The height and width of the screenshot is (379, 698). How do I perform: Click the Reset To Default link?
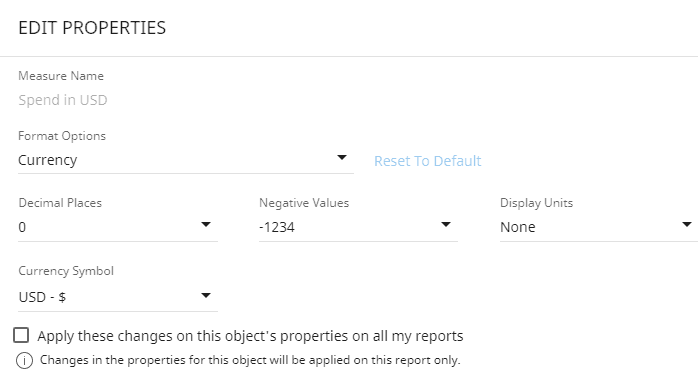pyautogui.click(x=427, y=161)
